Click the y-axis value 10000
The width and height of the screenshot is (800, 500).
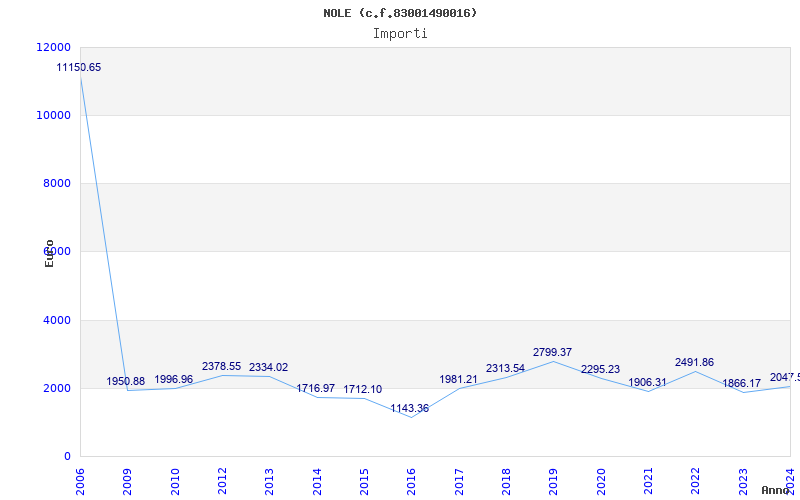coord(54,115)
